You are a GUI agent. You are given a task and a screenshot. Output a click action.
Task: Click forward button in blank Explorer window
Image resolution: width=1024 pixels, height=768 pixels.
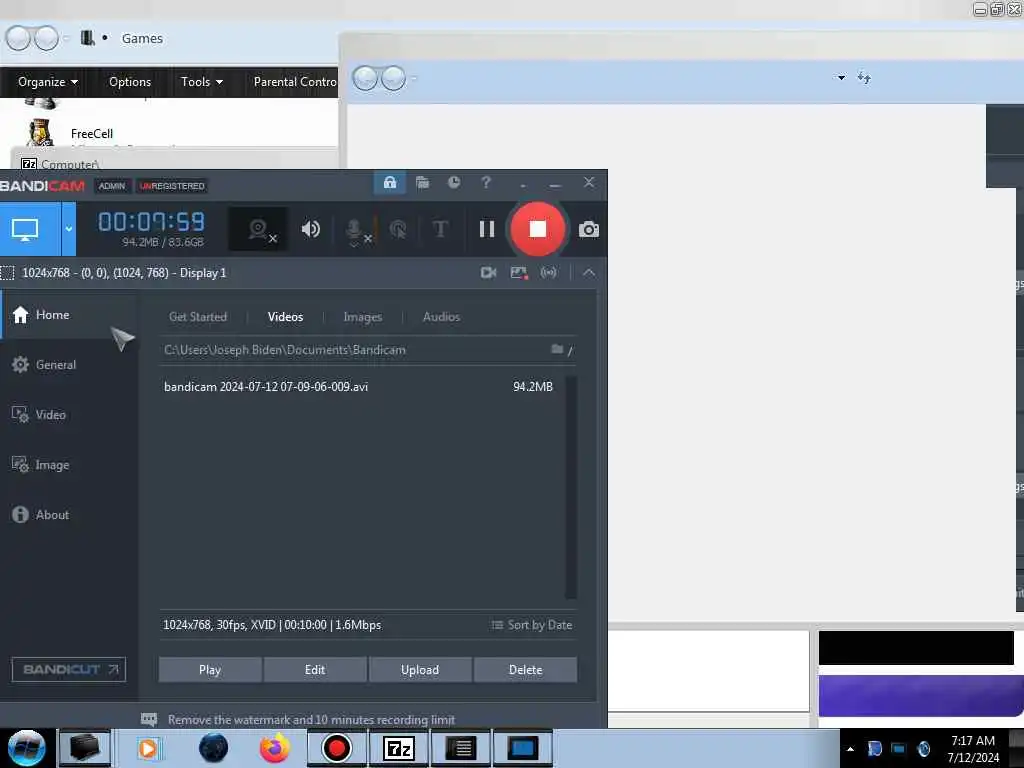coord(393,78)
